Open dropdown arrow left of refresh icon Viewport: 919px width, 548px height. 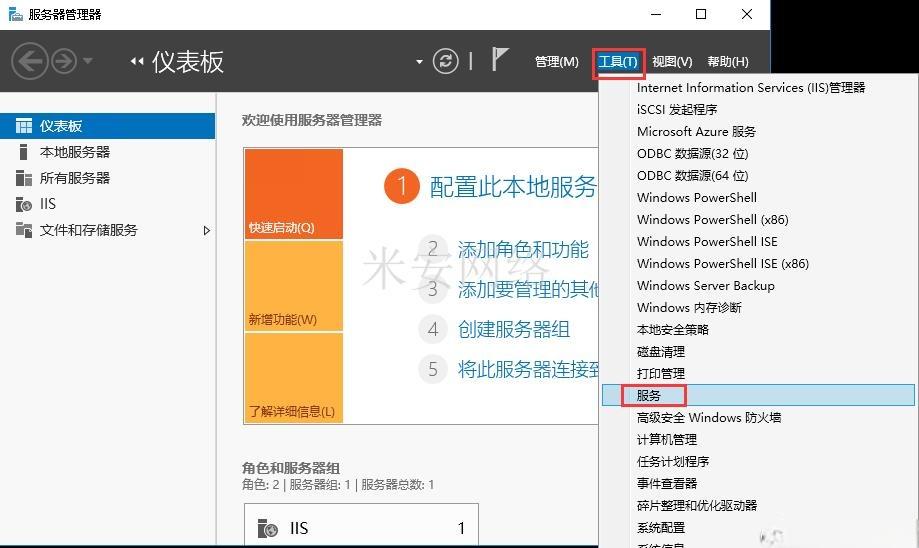pos(419,62)
